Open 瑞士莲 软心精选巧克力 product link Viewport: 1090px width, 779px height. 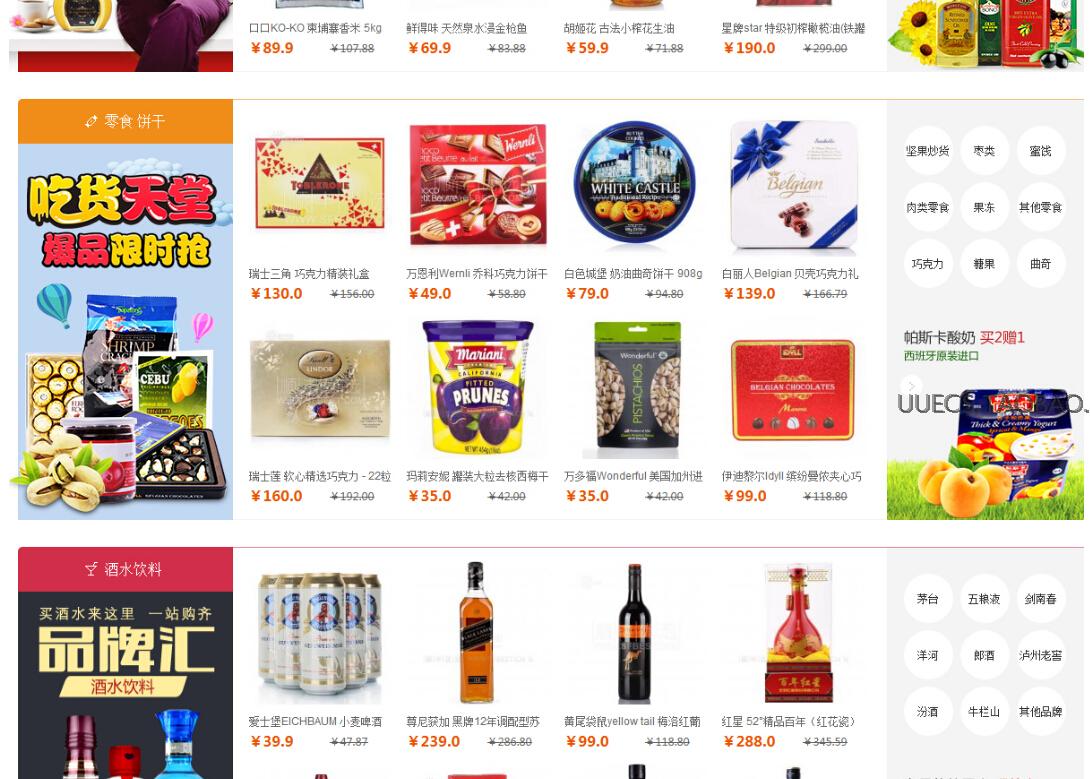(x=320, y=476)
